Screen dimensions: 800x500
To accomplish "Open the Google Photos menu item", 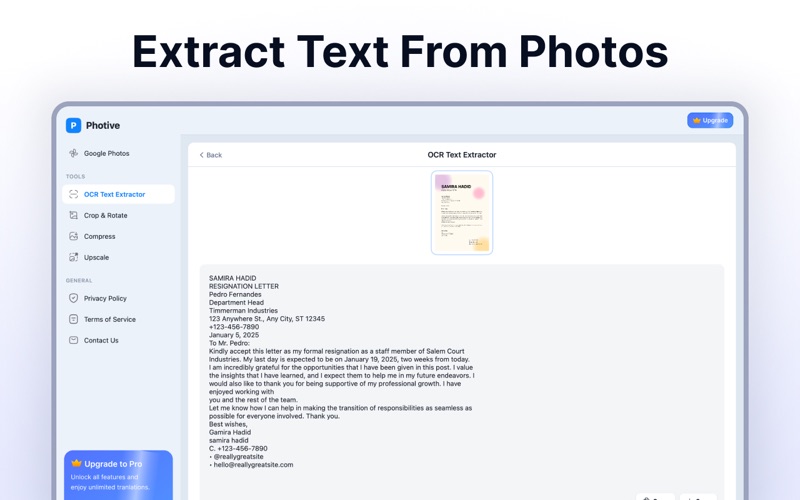I will (118, 153).
